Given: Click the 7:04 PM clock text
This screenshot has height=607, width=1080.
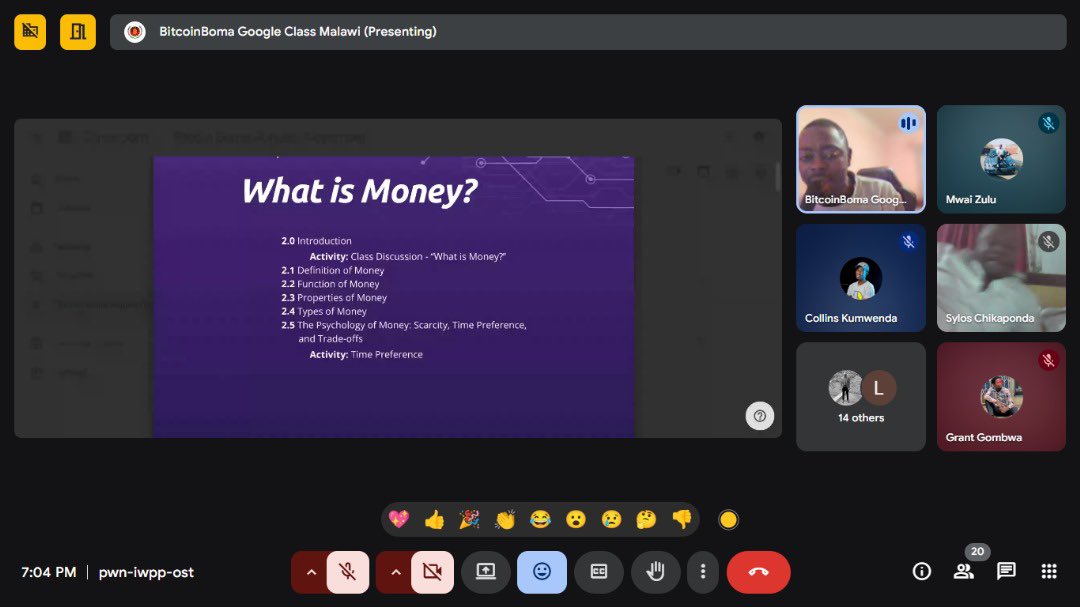Looking at the screenshot, I should 48,573.
